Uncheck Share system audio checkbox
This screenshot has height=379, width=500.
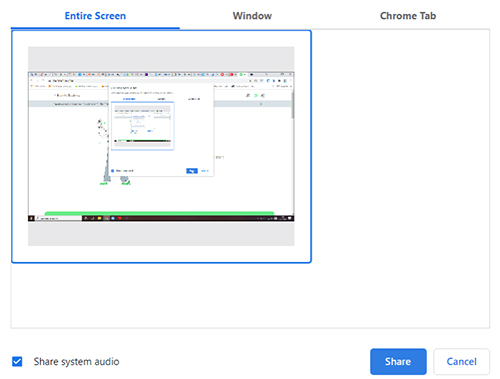click(17, 361)
